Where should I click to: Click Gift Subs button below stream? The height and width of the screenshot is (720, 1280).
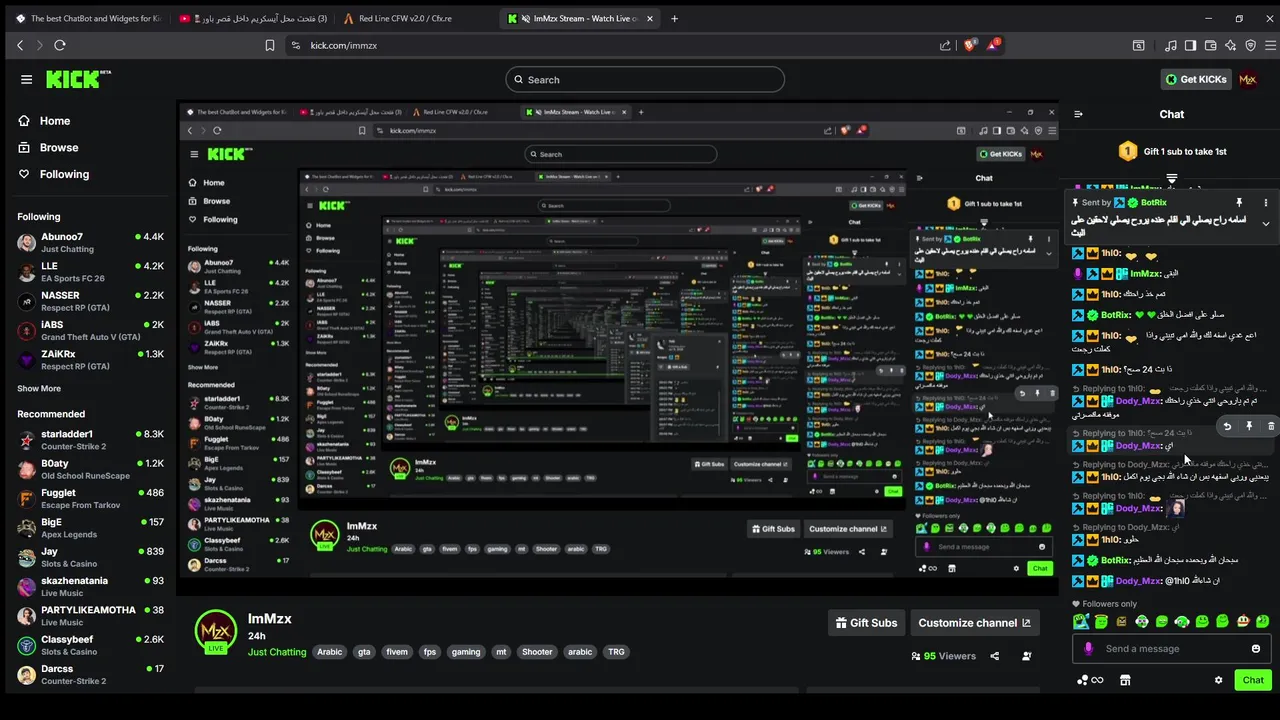tap(866, 623)
